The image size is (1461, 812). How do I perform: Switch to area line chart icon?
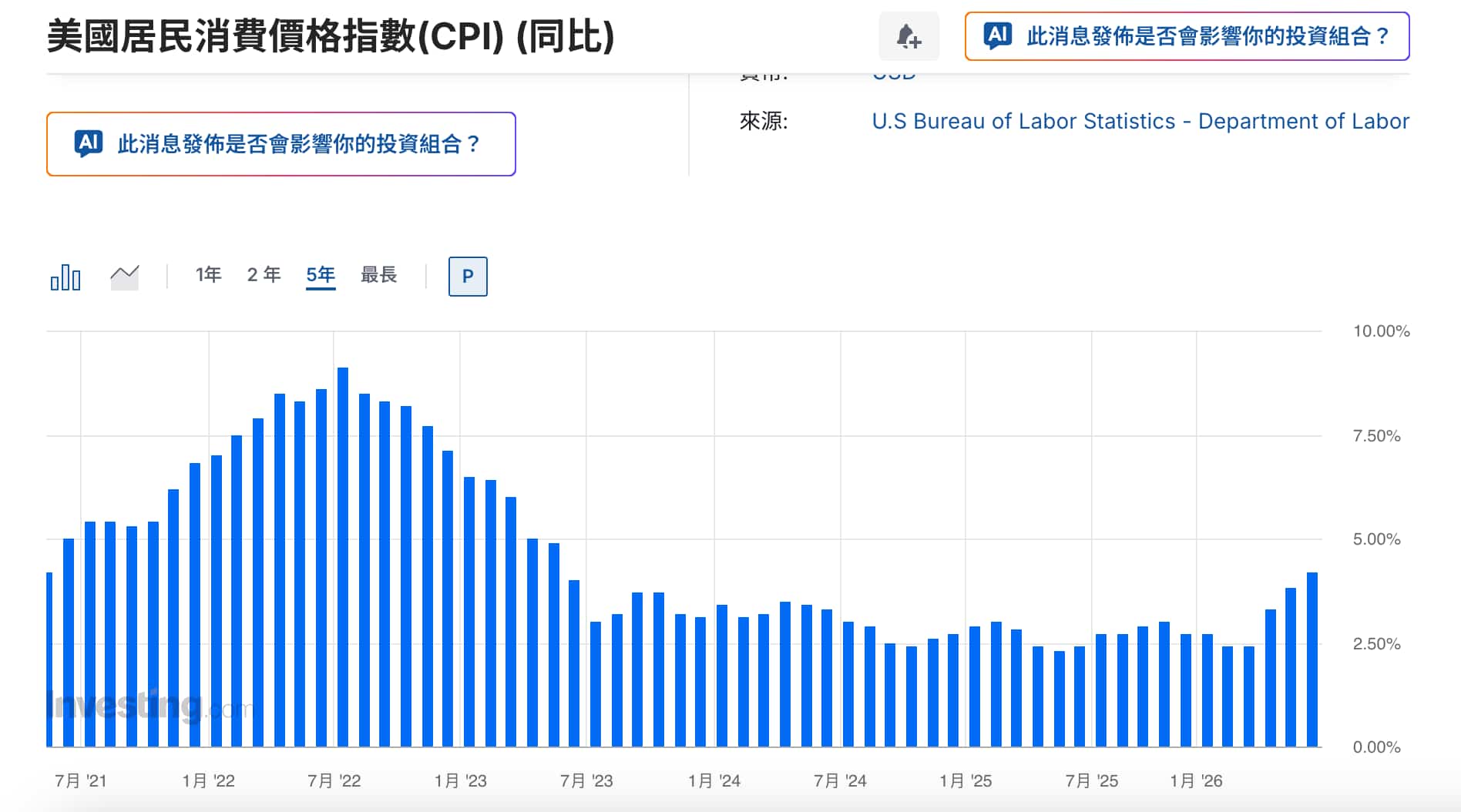[125, 277]
